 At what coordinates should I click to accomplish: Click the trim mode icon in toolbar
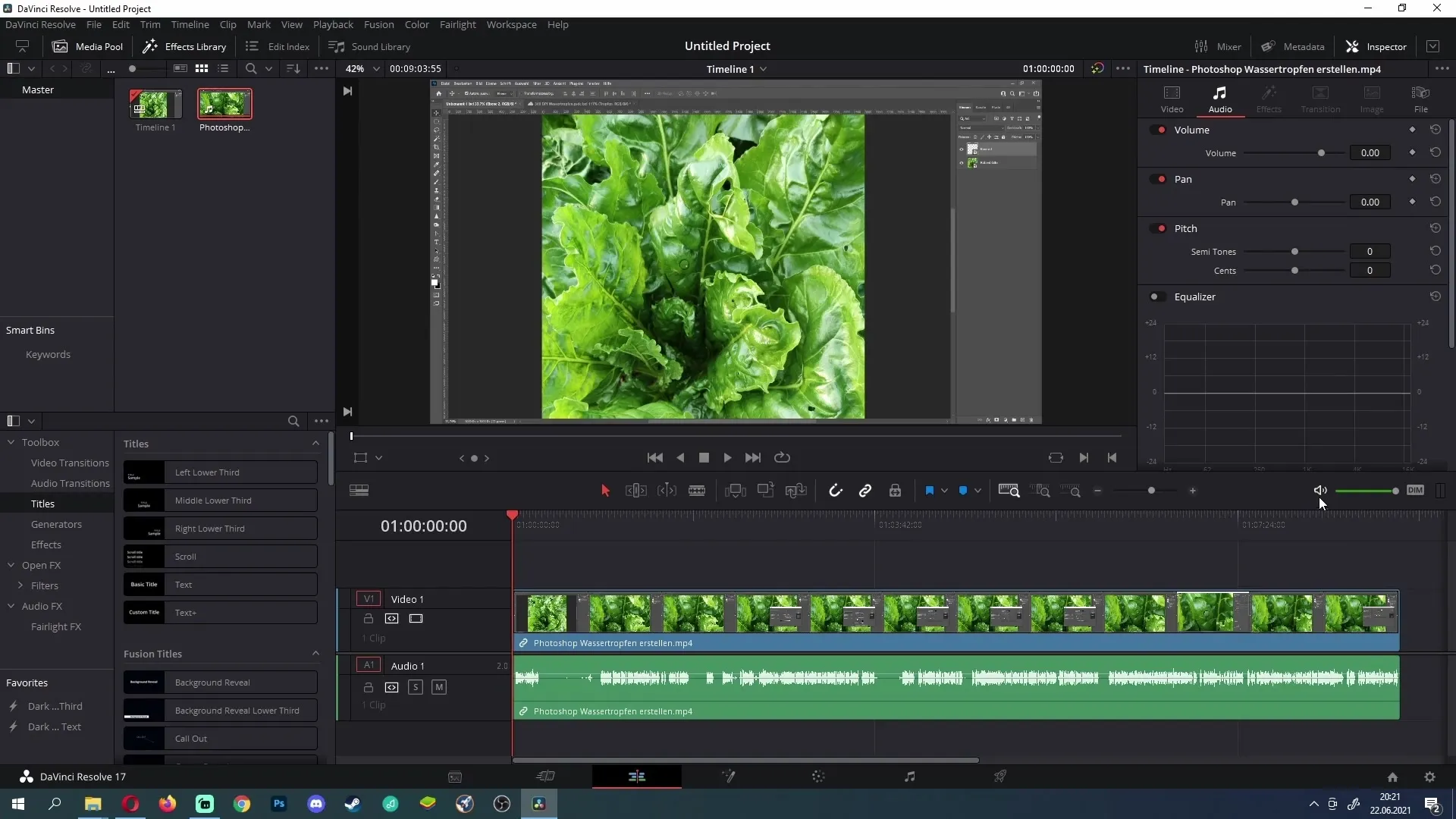coord(634,491)
